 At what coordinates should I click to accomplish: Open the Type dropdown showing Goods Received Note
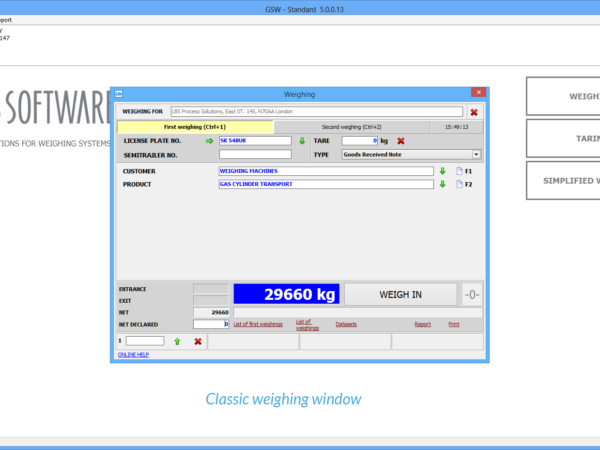click(411, 155)
